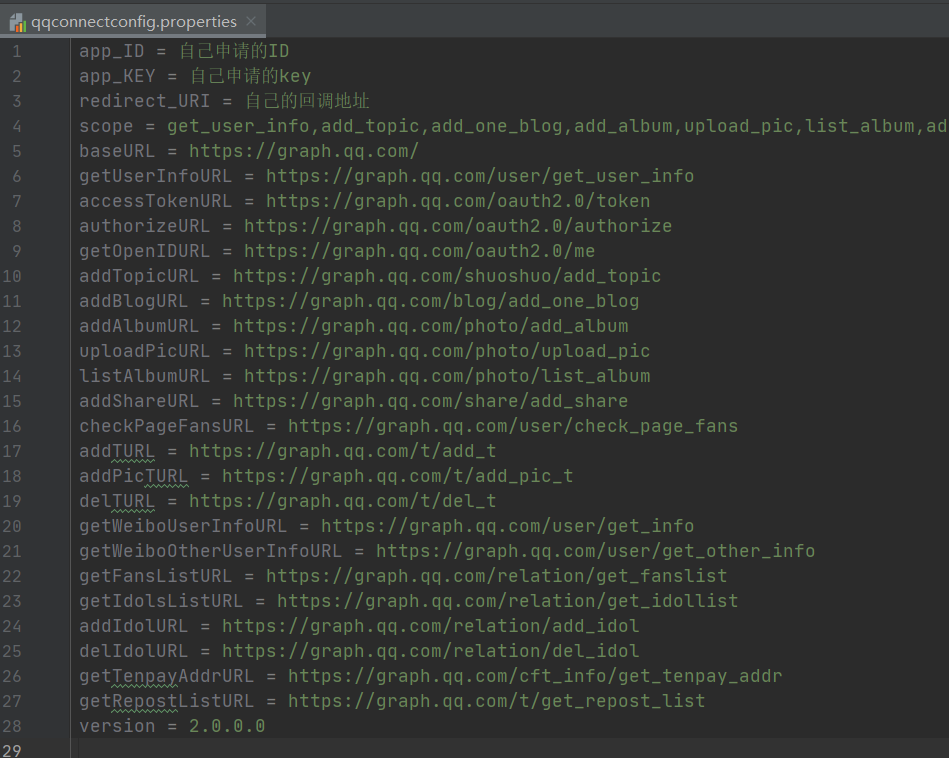Viewport: 949px width, 758px height.
Task: Click the addAlbumURL key
Action: pyautogui.click(x=139, y=326)
